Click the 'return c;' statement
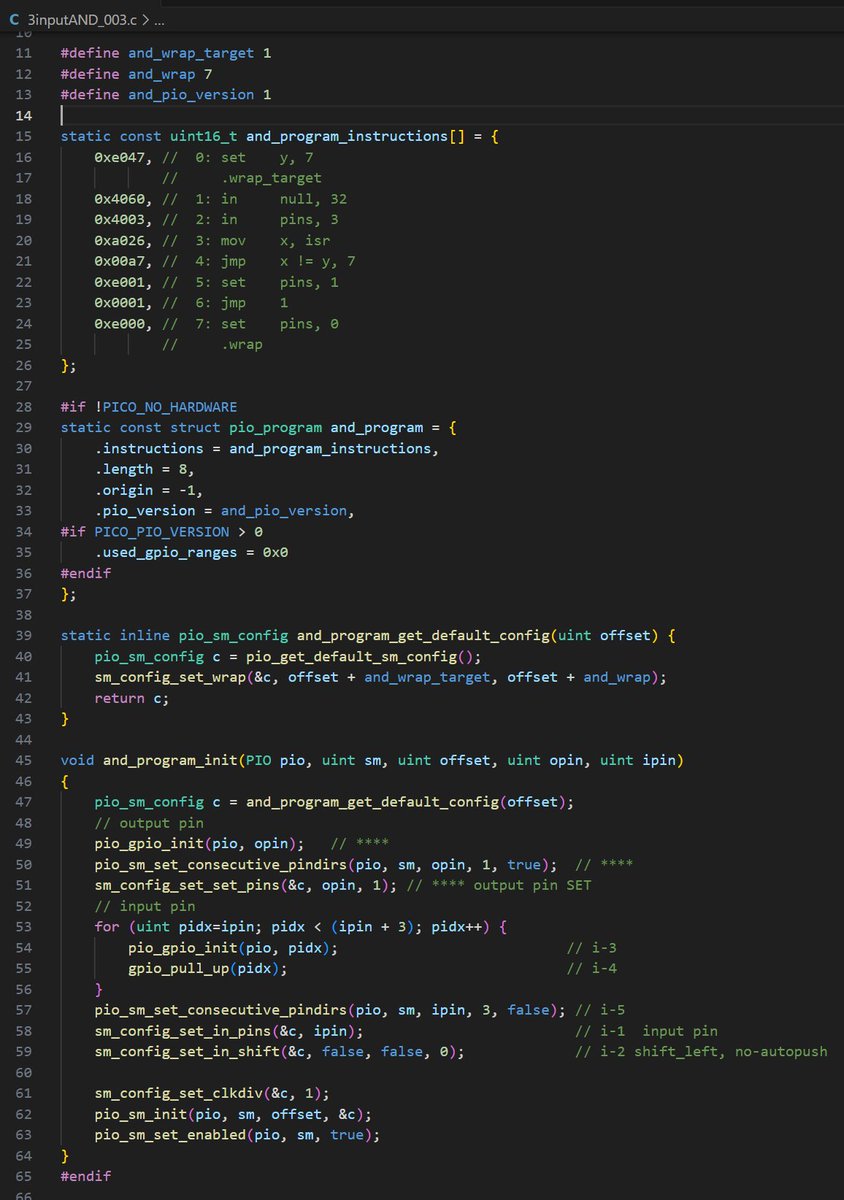The image size is (844, 1200). [132, 699]
